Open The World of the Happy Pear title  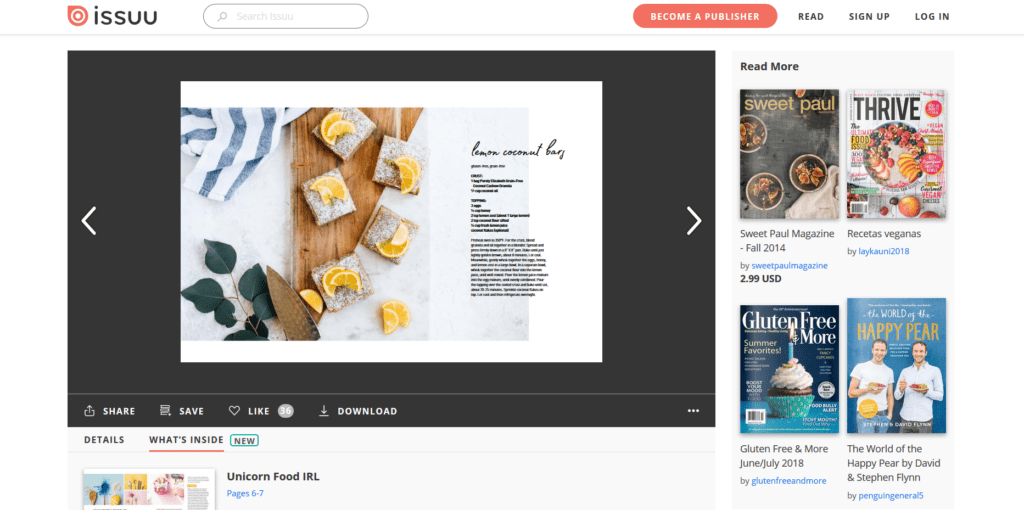(894, 463)
